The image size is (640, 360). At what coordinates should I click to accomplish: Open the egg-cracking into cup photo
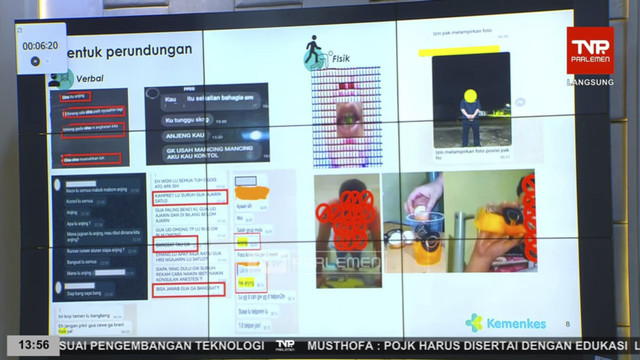click(414, 221)
